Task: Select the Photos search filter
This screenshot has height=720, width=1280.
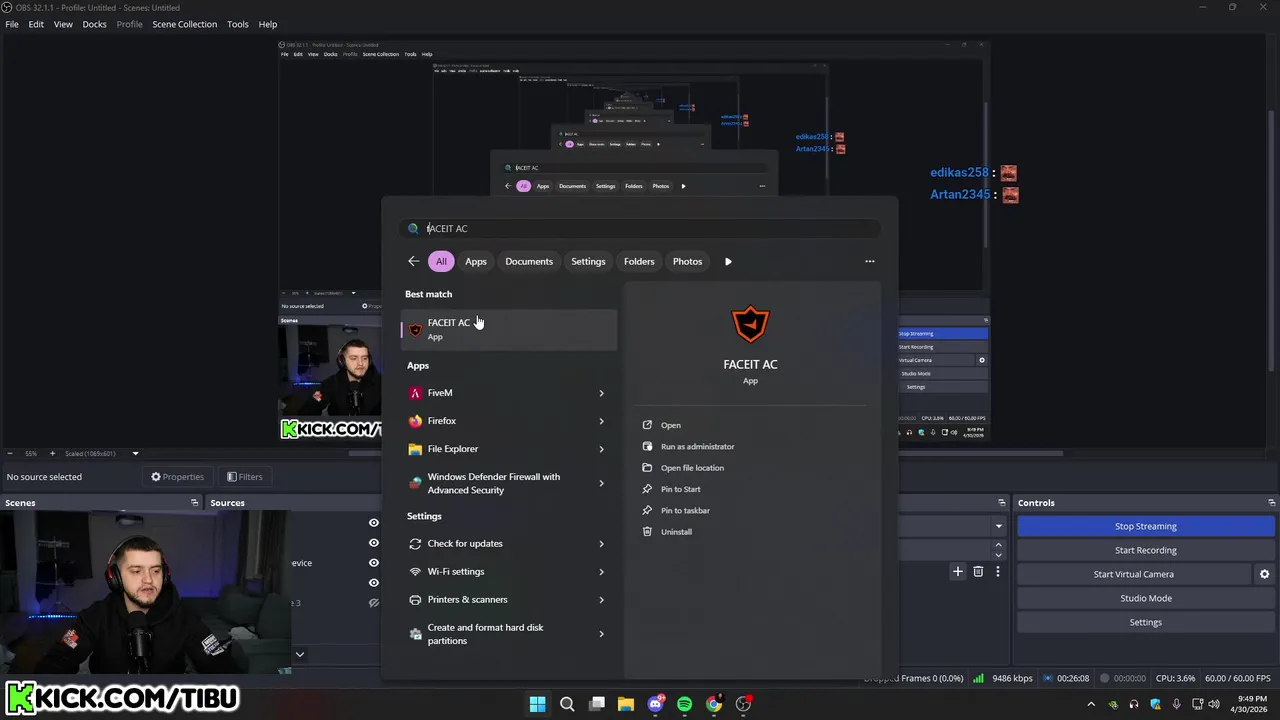Action: pyautogui.click(x=687, y=261)
